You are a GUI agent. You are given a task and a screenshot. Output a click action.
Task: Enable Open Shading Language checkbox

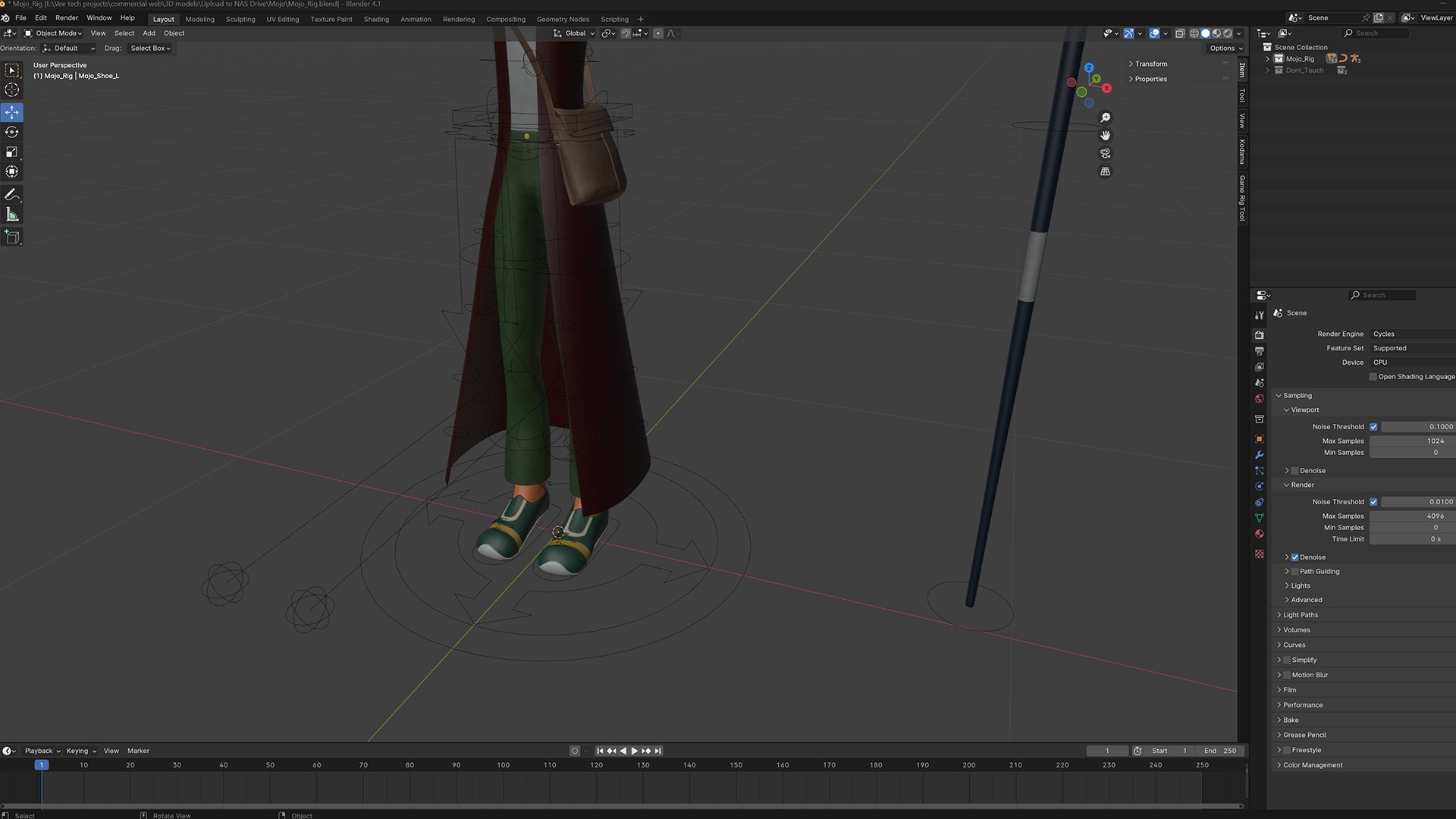pyautogui.click(x=1373, y=377)
